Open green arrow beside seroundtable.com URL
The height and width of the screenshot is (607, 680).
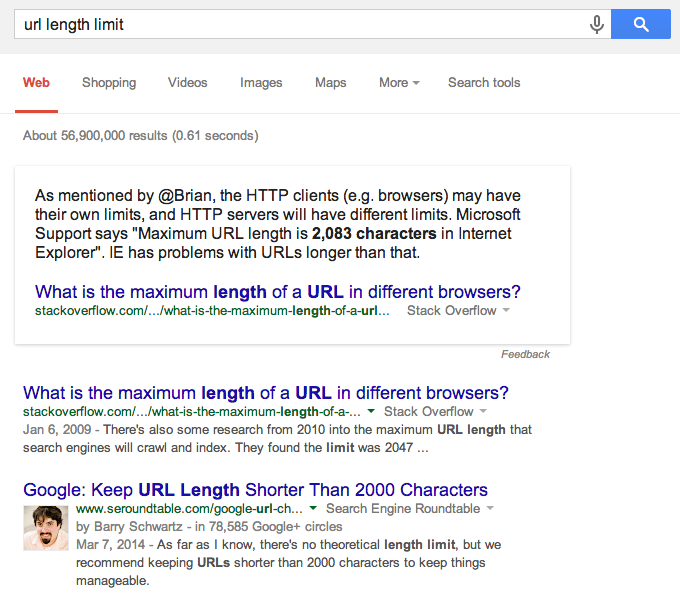click(313, 508)
